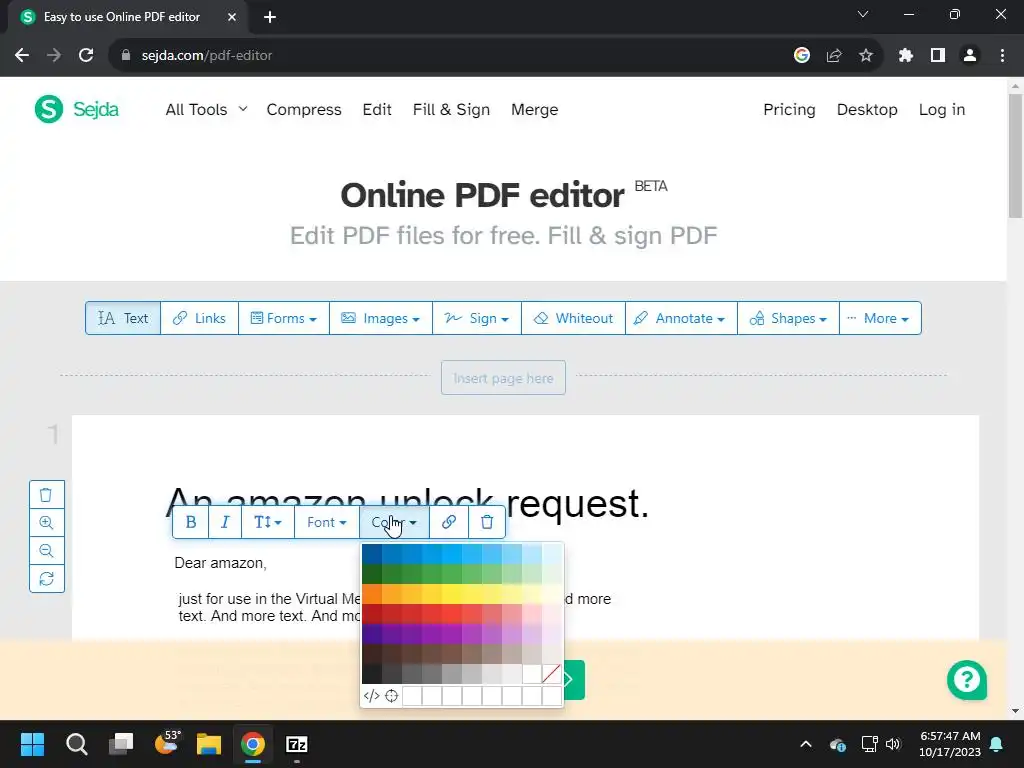Open Chrome's three-dot menu
Screen dimensions: 1024x768
pos(1002,56)
